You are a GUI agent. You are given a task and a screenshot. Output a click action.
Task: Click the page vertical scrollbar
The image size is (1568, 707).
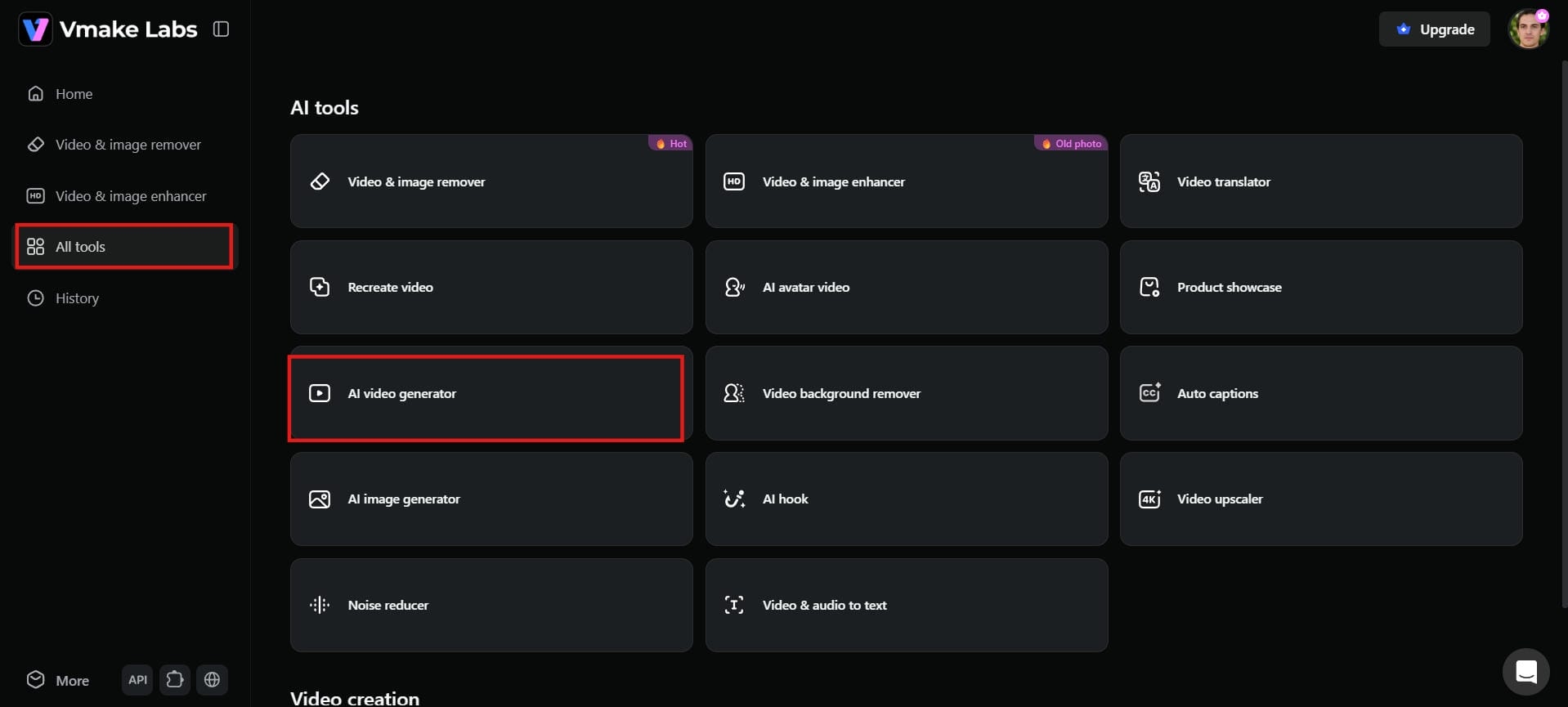pos(1564,335)
